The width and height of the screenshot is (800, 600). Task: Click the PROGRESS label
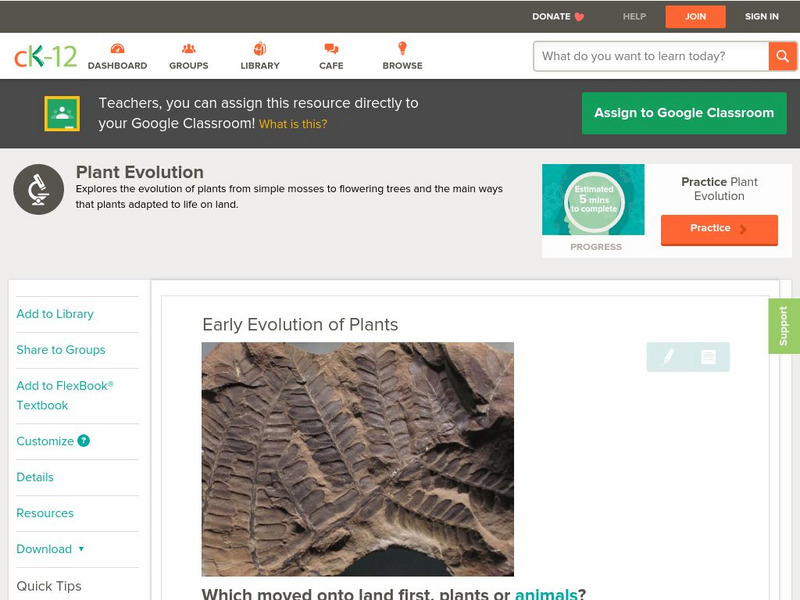coord(596,247)
